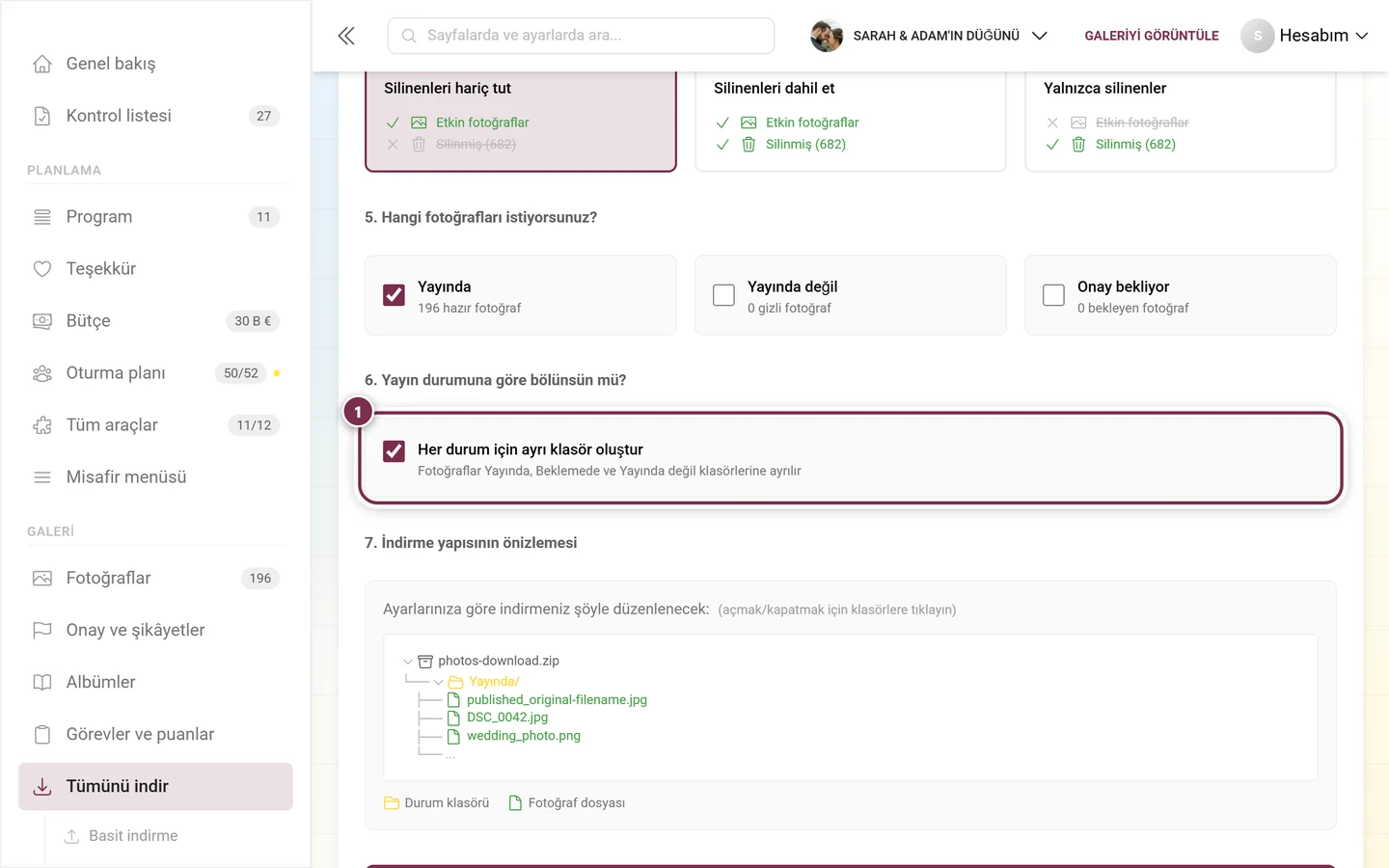
Task: Click the Genel bakış home icon
Action: (42, 64)
